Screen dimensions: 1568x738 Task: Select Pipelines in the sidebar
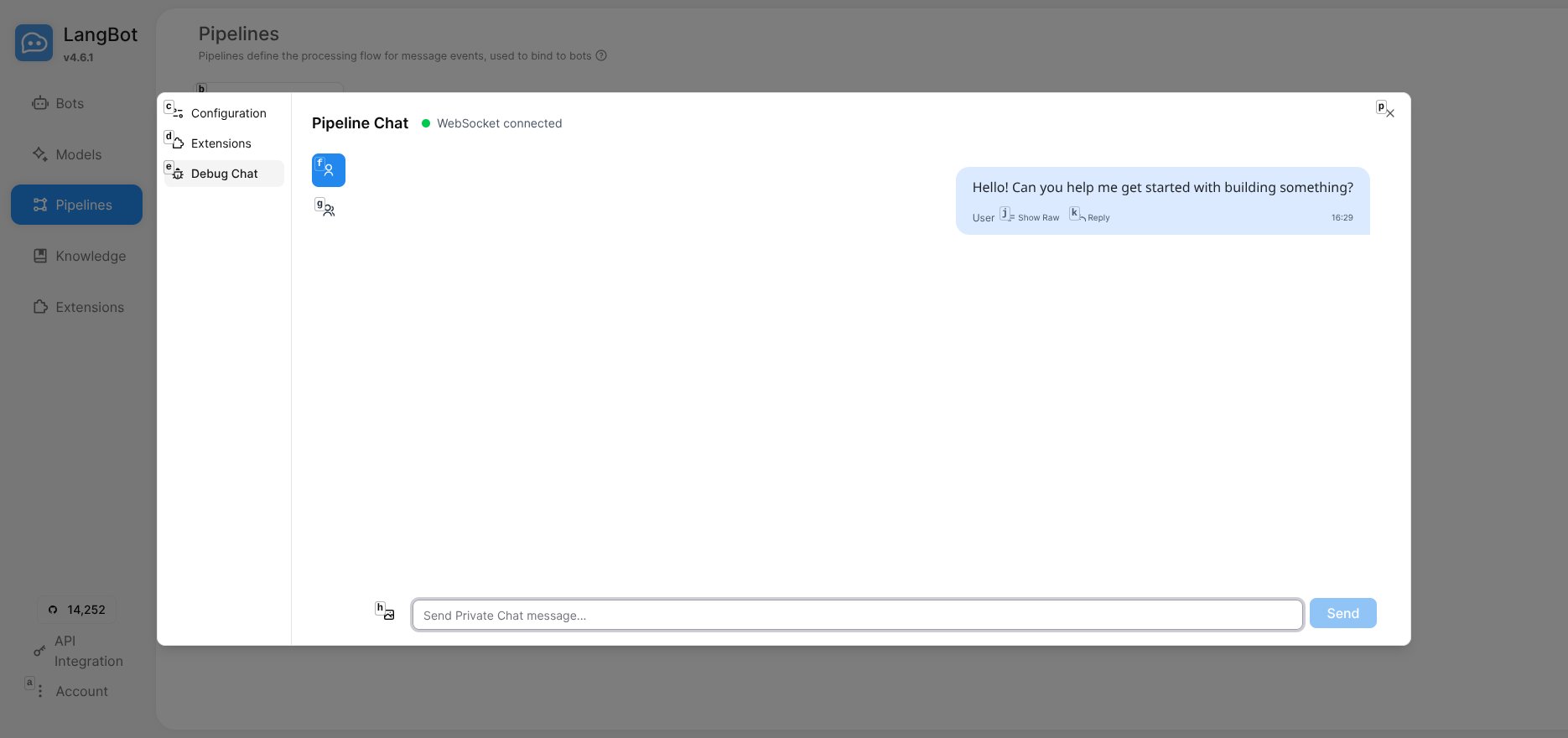(76, 205)
